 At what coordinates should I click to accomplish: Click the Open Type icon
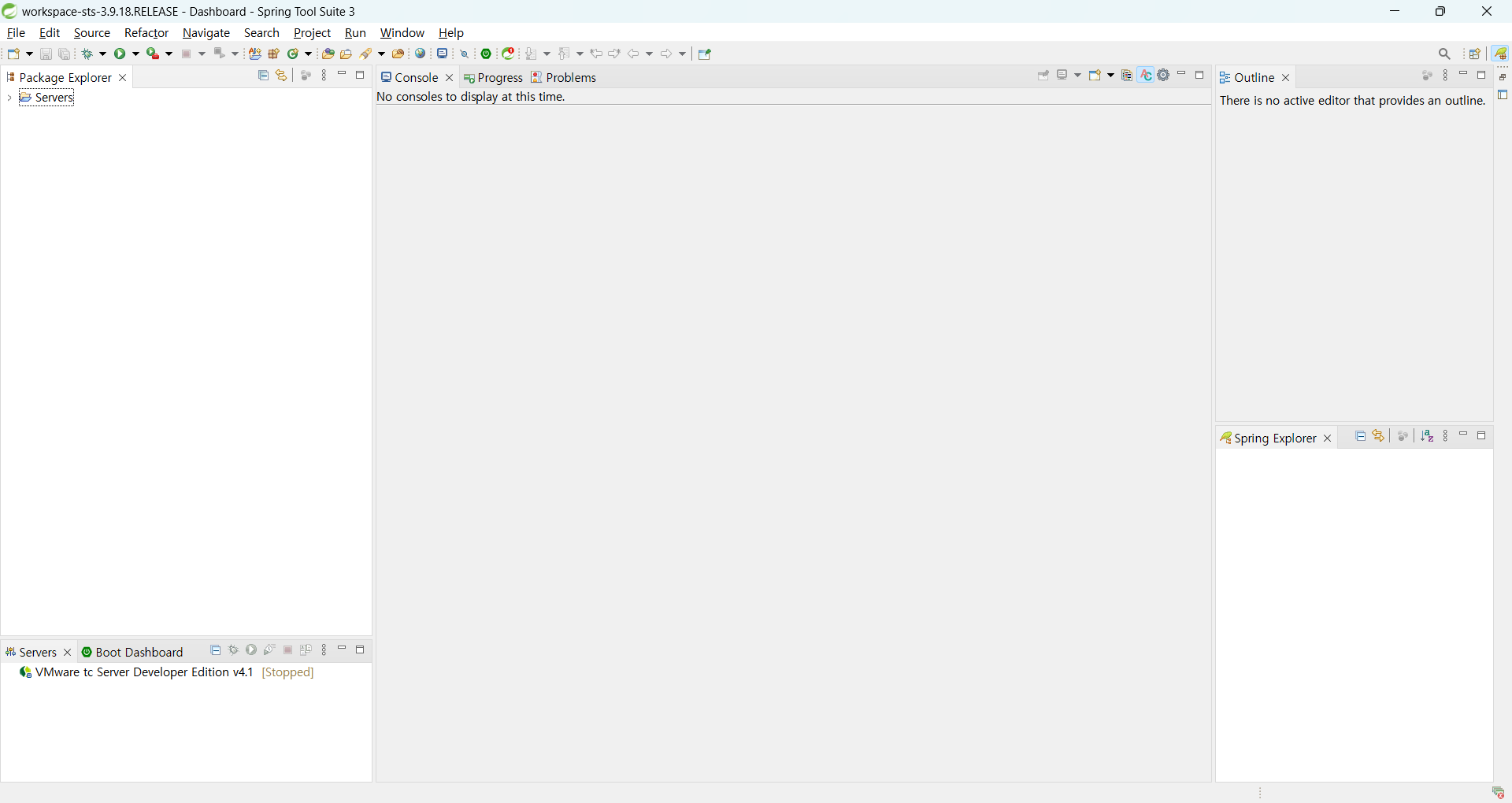[328, 54]
